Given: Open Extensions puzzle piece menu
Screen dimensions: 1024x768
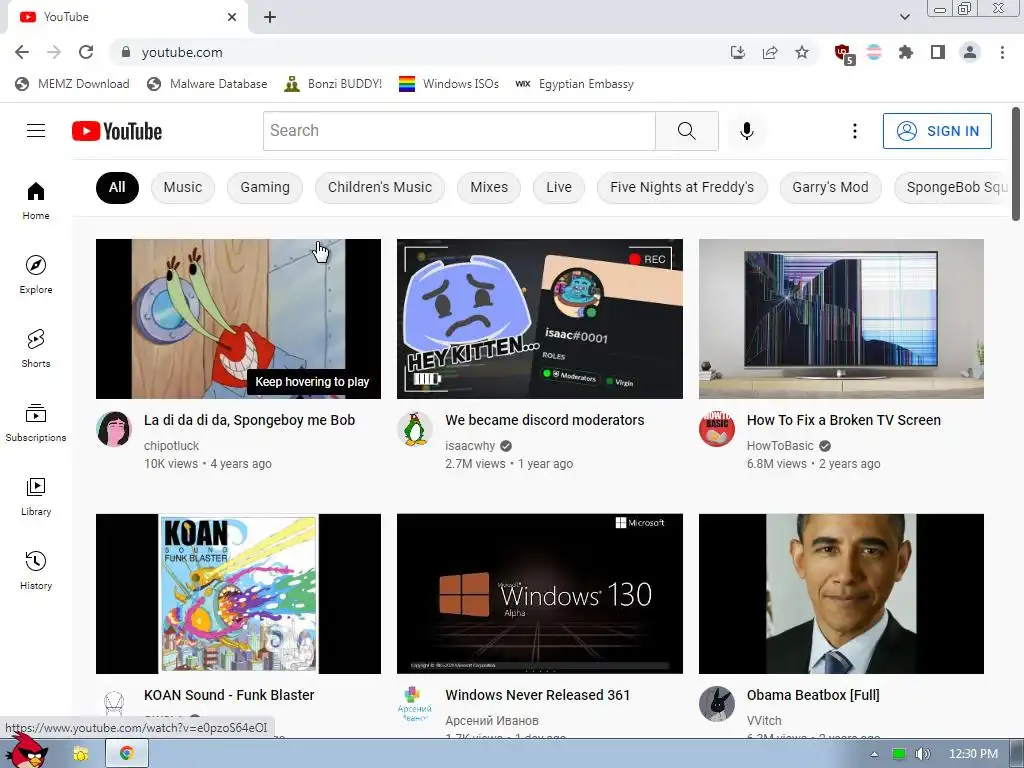Looking at the screenshot, I should click(905, 52).
